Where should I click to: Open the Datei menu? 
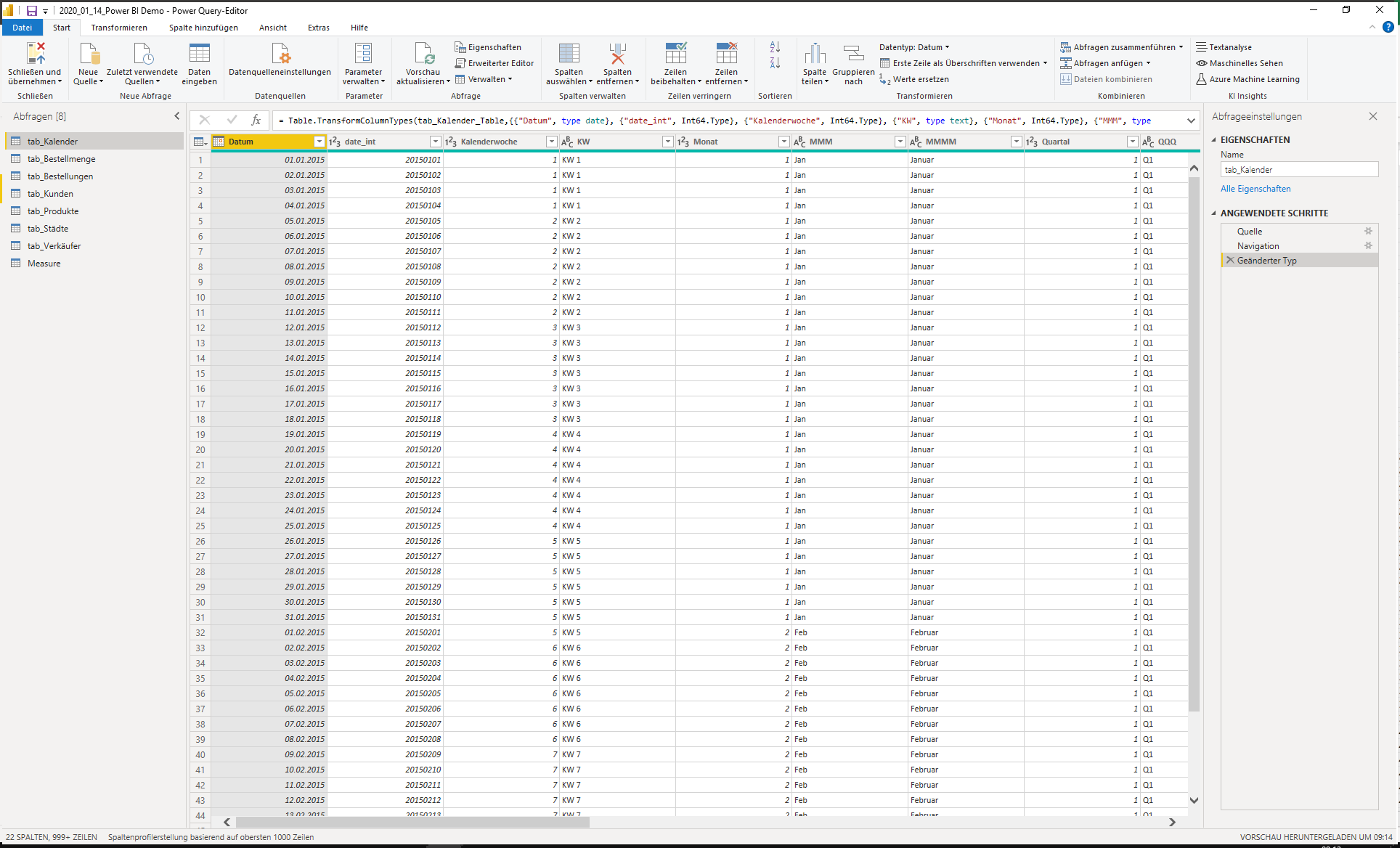click(x=23, y=28)
